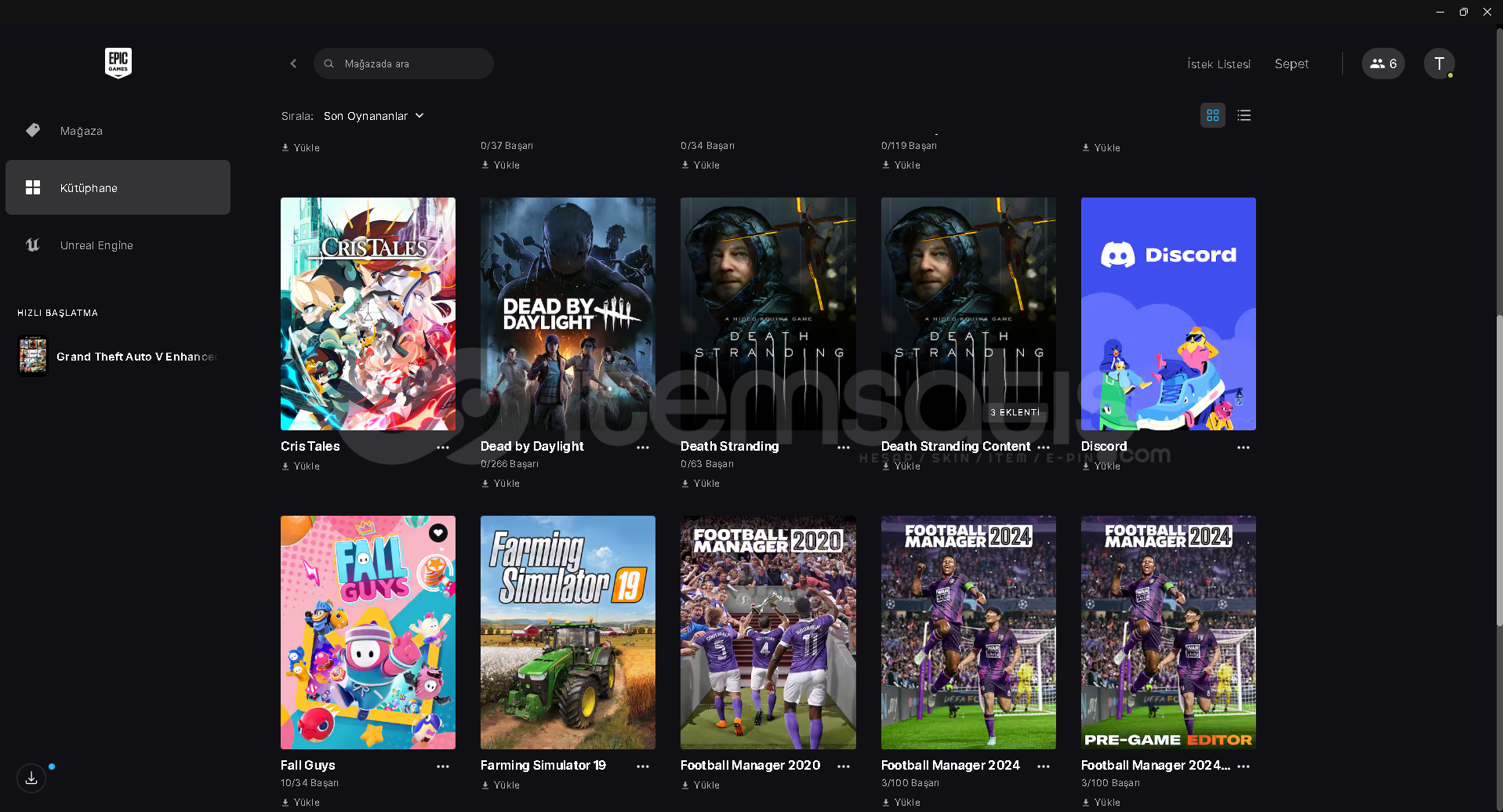The height and width of the screenshot is (812, 1503).
Task: Click the '10/34 Başarı' achievements text
Action: point(310,783)
